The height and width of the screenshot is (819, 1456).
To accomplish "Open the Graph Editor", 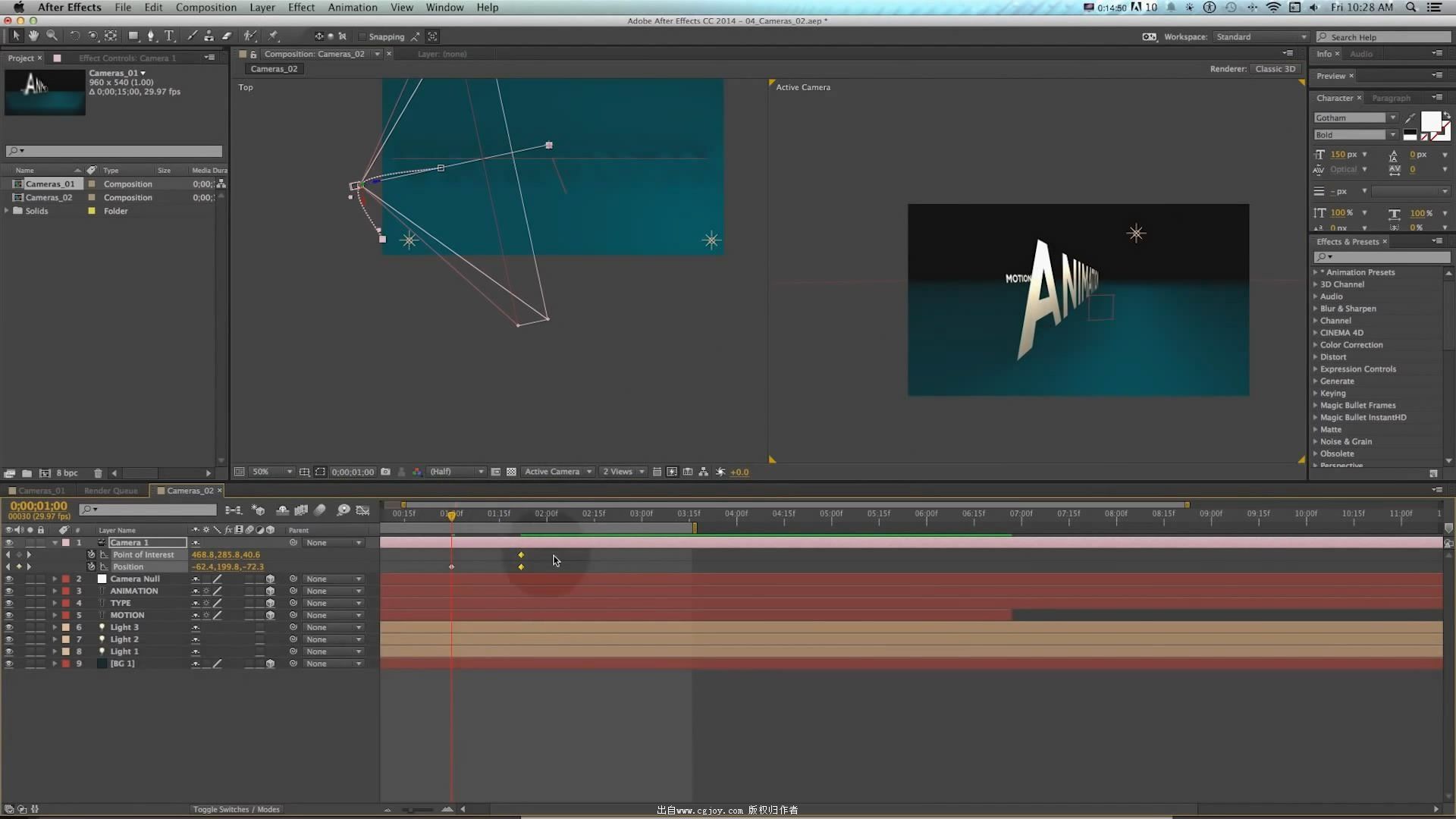I will coord(363,510).
